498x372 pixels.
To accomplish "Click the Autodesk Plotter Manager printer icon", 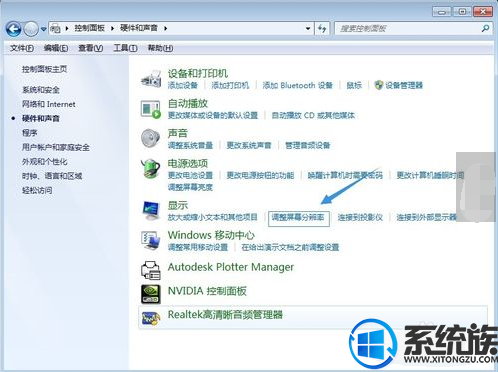I will tap(151, 270).
